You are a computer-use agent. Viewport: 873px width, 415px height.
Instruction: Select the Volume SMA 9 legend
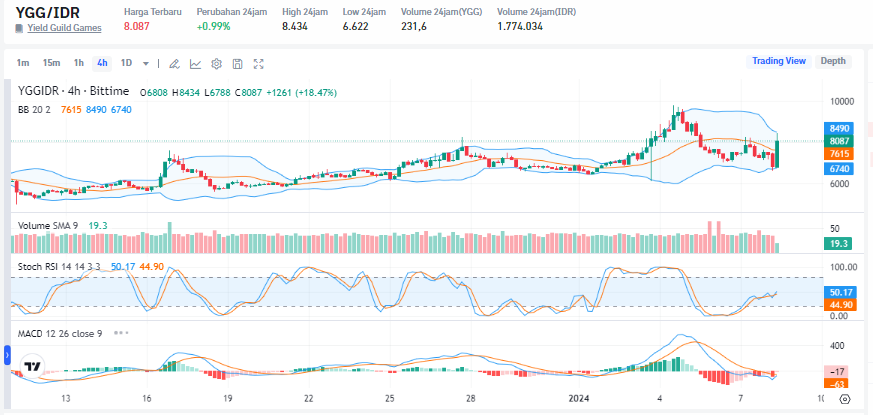tap(48, 226)
